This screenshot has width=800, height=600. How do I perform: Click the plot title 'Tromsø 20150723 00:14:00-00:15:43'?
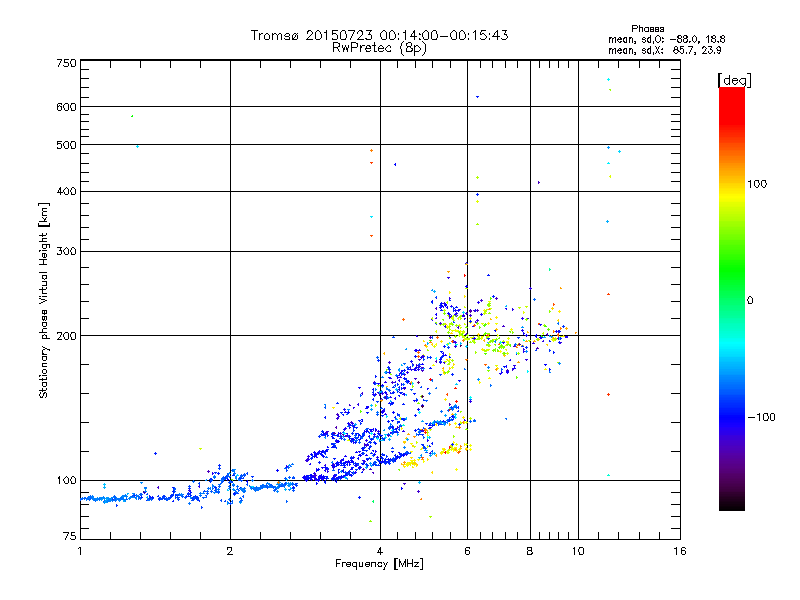point(379,35)
